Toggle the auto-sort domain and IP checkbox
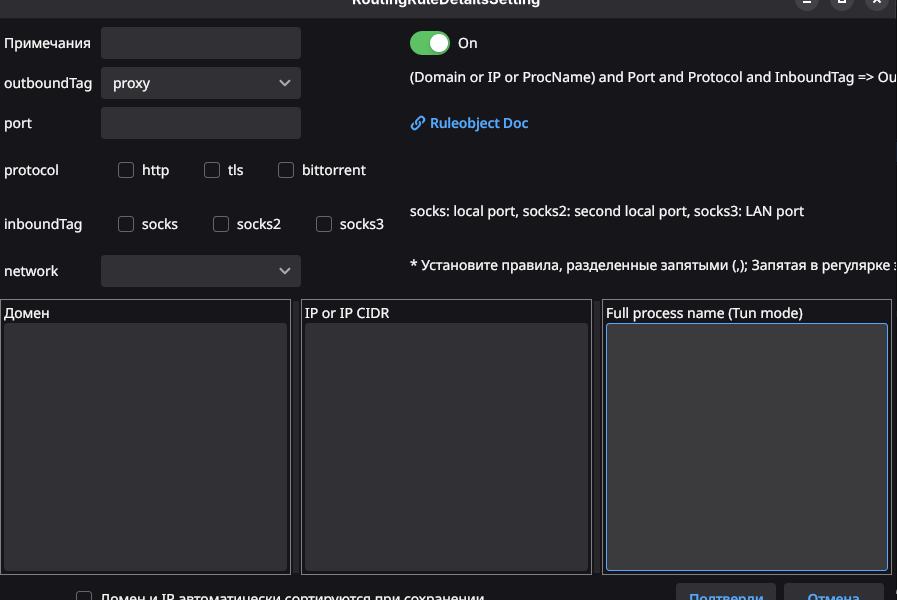This screenshot has width=897, height=600. [84, 596]
